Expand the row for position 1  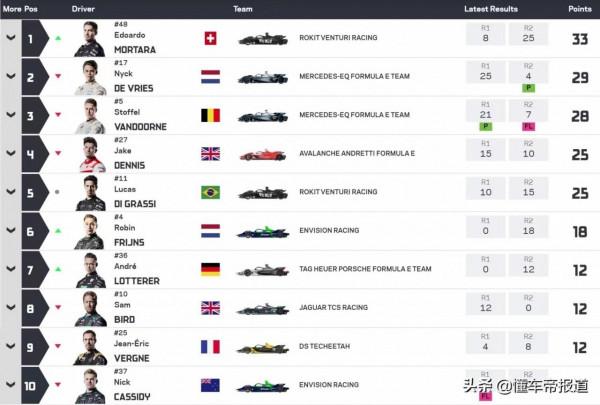[11, 39]
